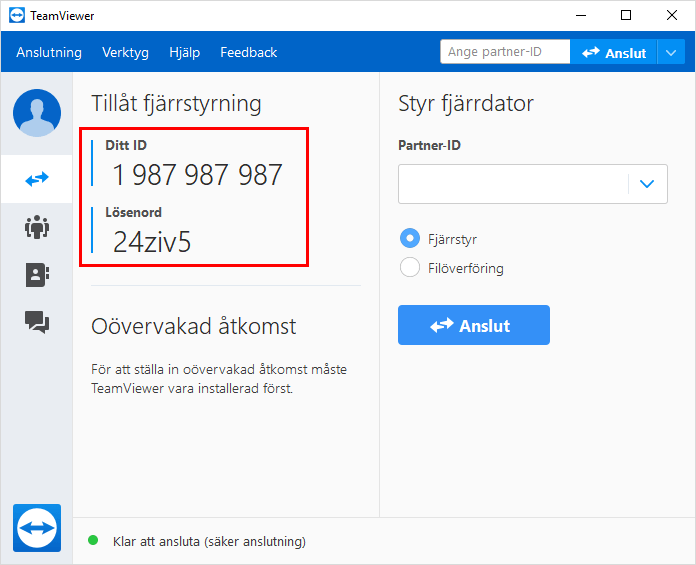Click the large Anslut button
This screenshot has width=696, height=565.
(x=474, y=325)
